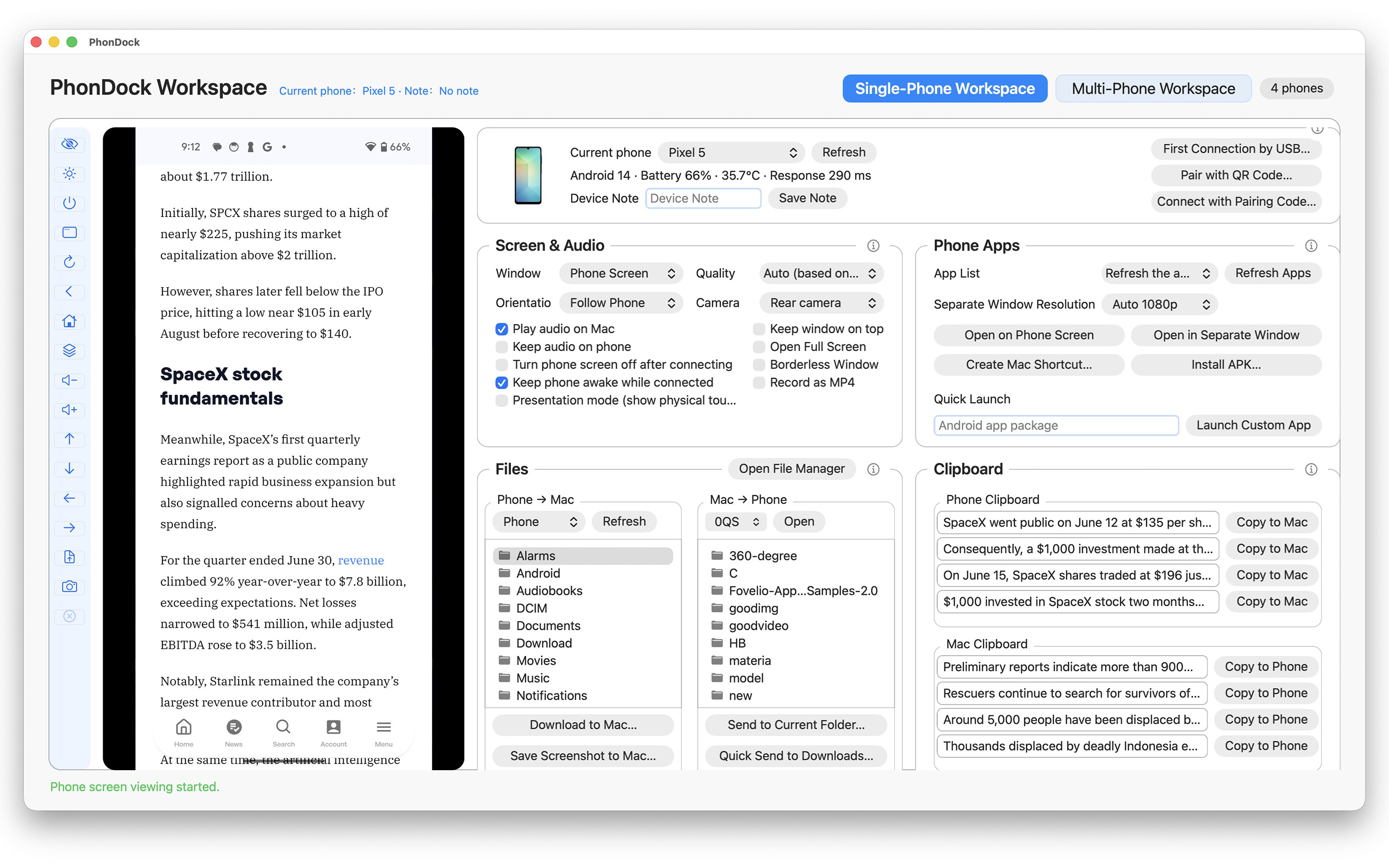Disable Play audio on Mac checkbox
Image resolution: width=1389 pixels, height=868 pixels.
coord(502,329)
